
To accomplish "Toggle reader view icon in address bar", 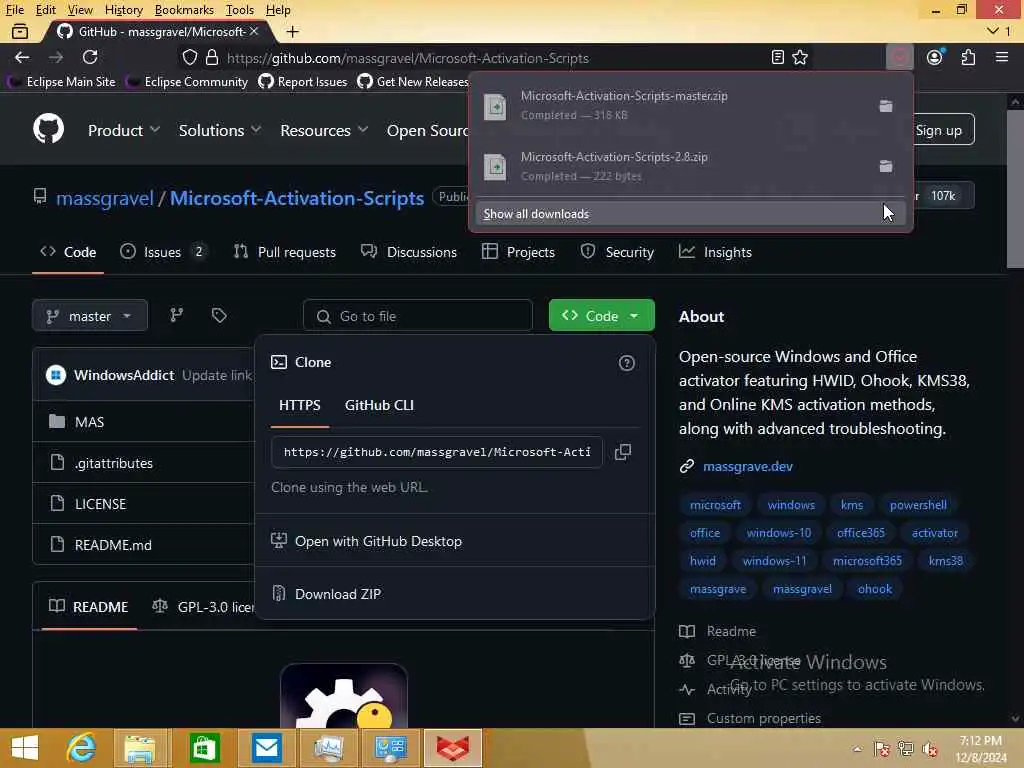I will [x=777, y=57].
